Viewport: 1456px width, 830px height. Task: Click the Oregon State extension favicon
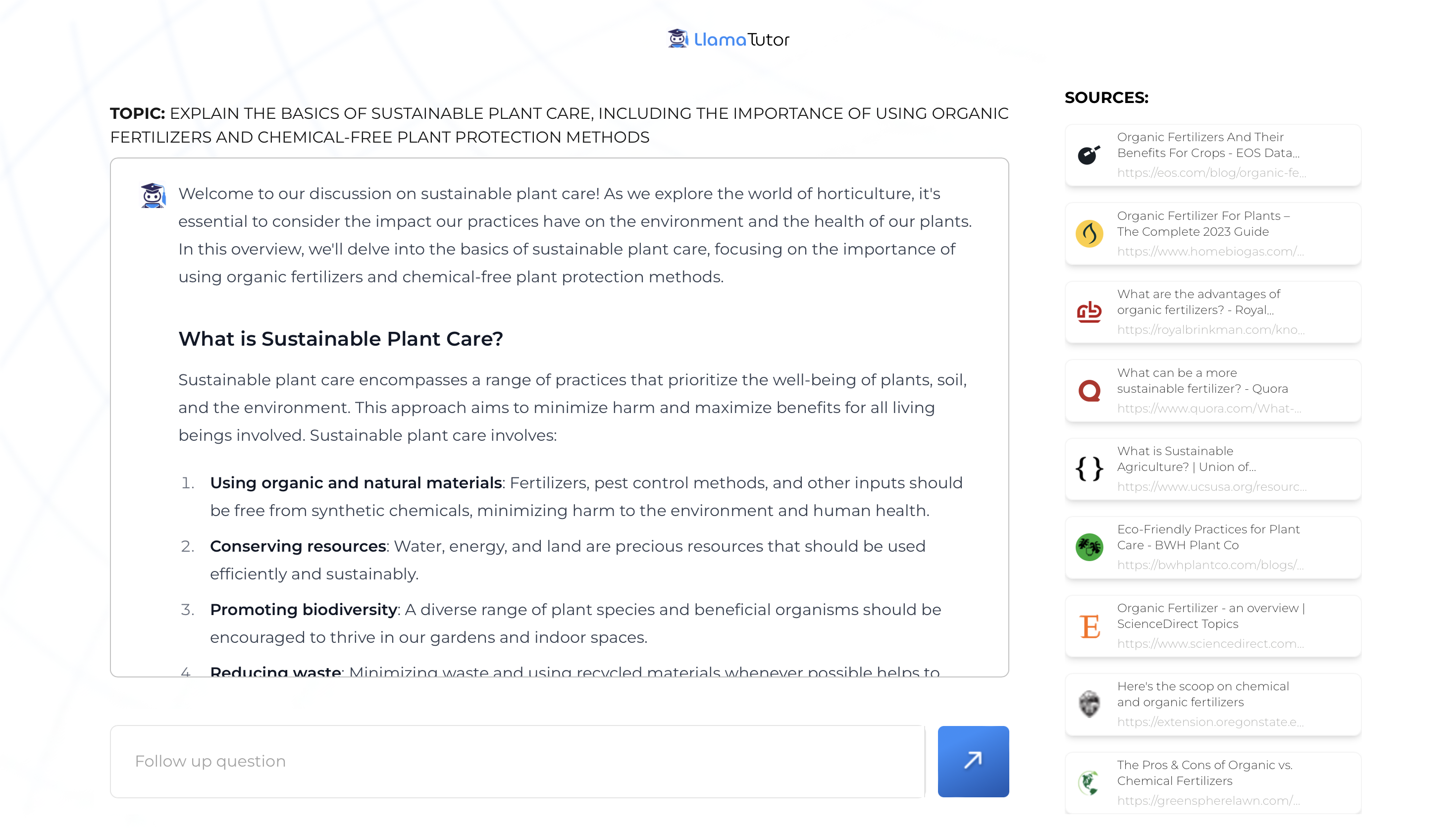(x=1089, y=704)
